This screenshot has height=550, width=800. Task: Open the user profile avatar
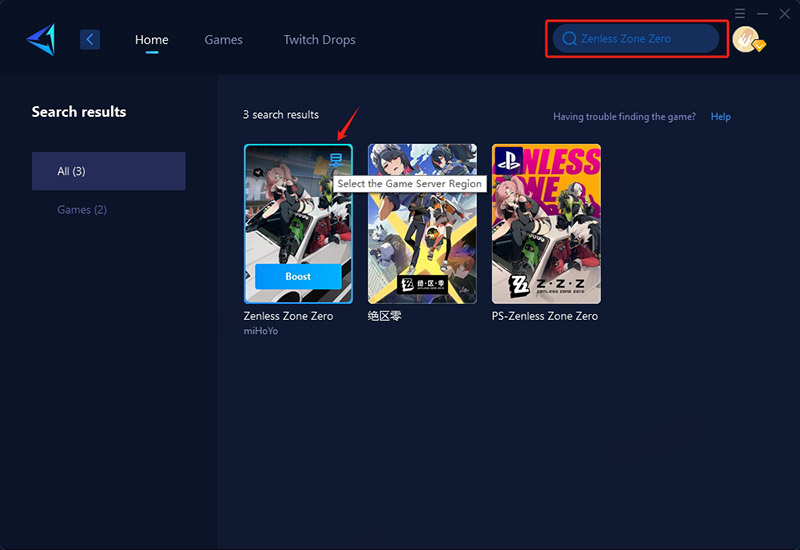(748, 40)
